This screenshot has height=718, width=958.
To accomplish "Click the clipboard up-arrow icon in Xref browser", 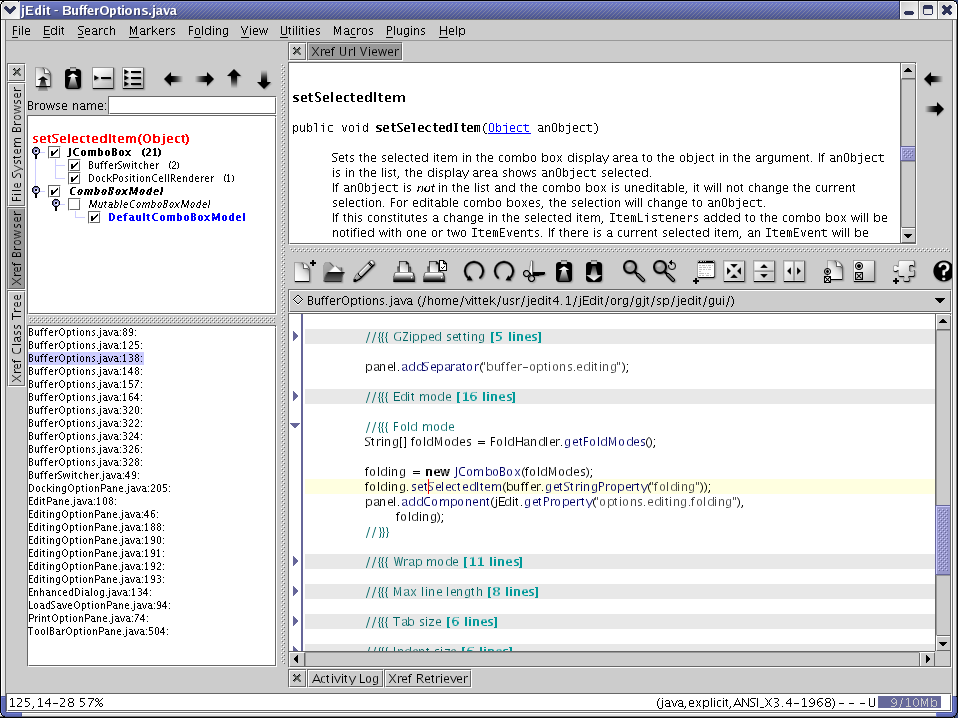I will (73, 79).
